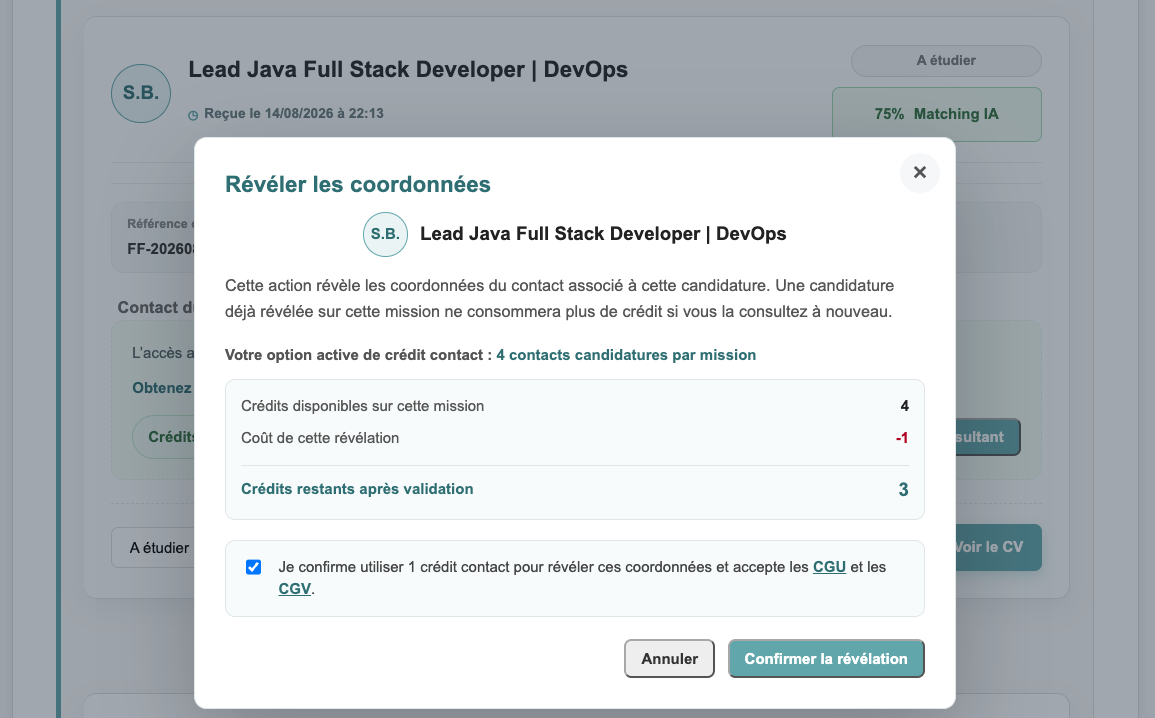This screenshot has height=718, width=1155.
Task: Open the CGV link
Action: [295, 588]
